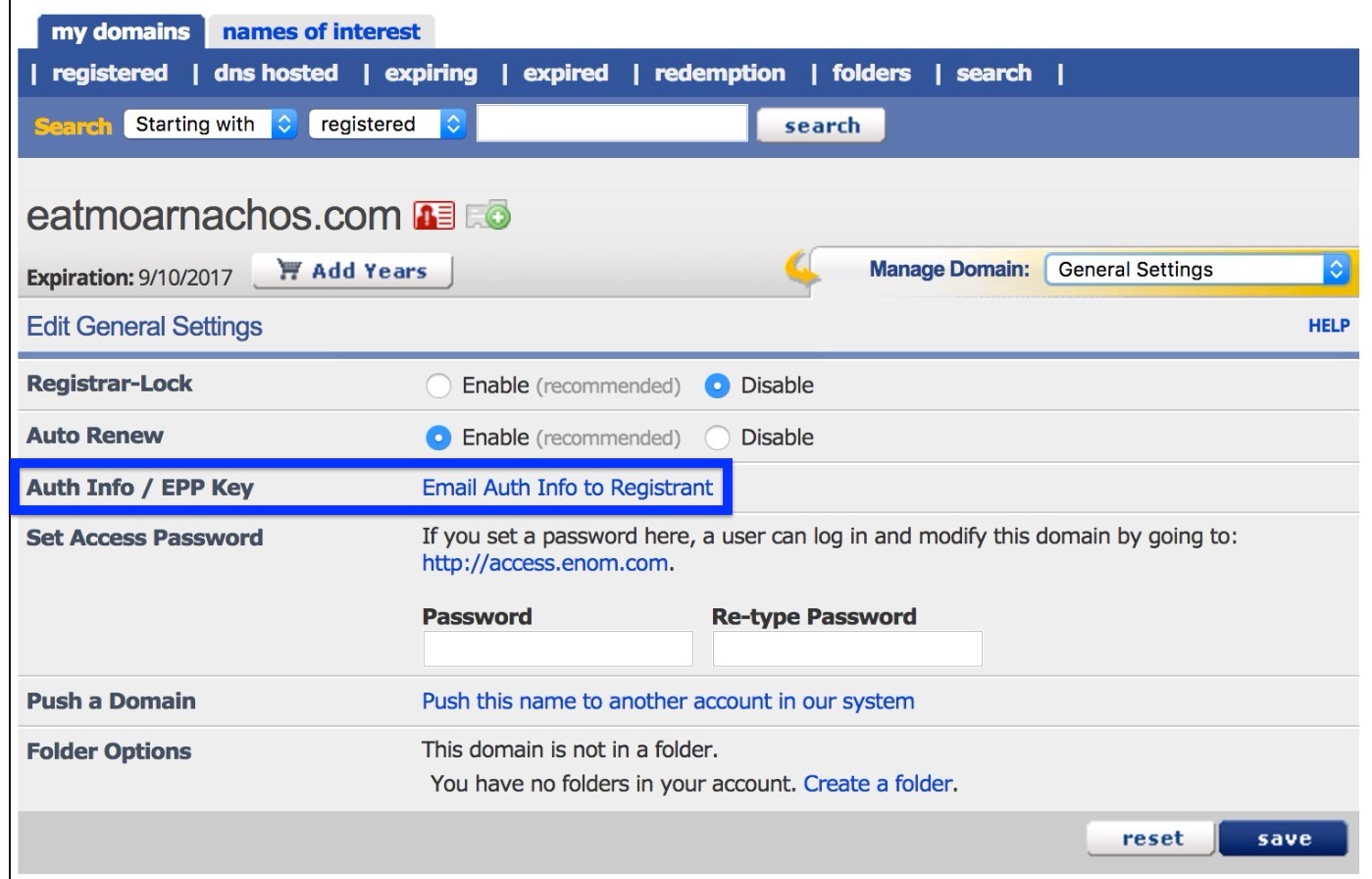Open the registered search filter dropdown

pyautogui.click(x=385, y=124)
